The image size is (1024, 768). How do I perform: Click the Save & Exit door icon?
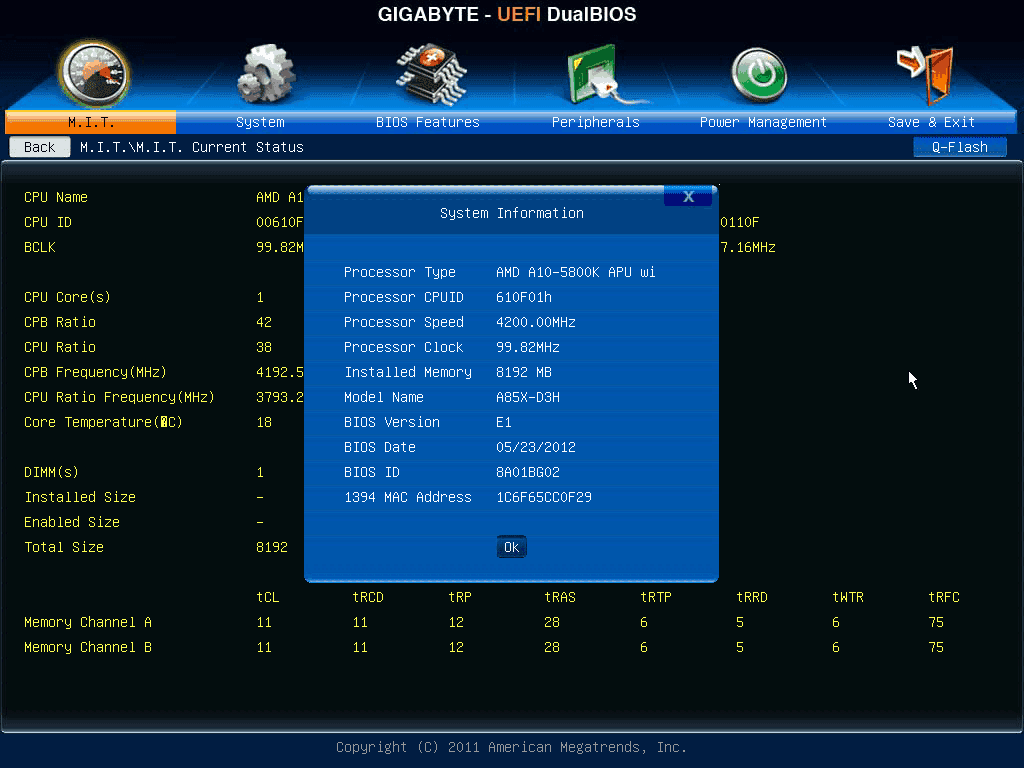(x=925, y=75)
